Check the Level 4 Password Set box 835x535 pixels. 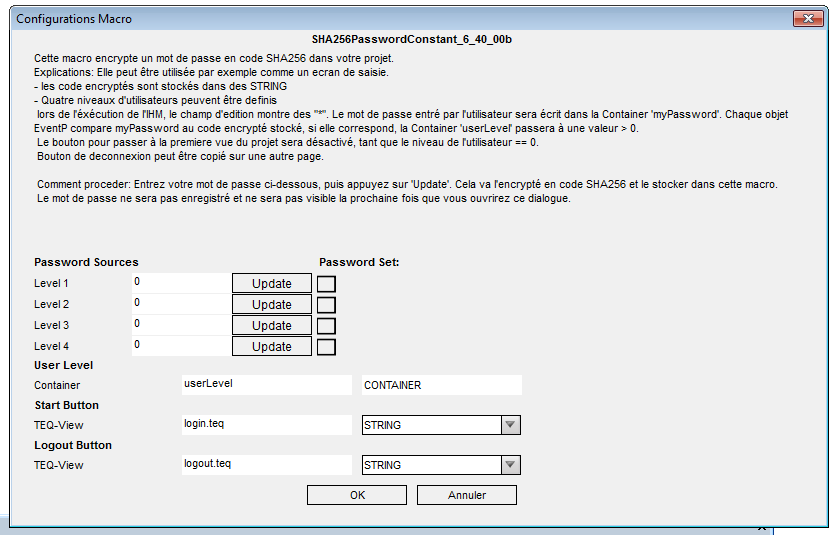pos(326,347)
